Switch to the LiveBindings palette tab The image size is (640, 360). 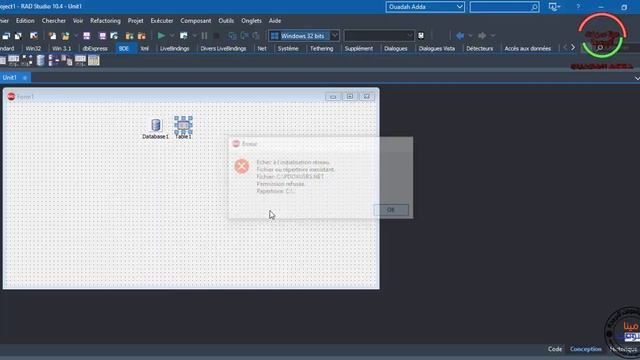click(174, 49)
